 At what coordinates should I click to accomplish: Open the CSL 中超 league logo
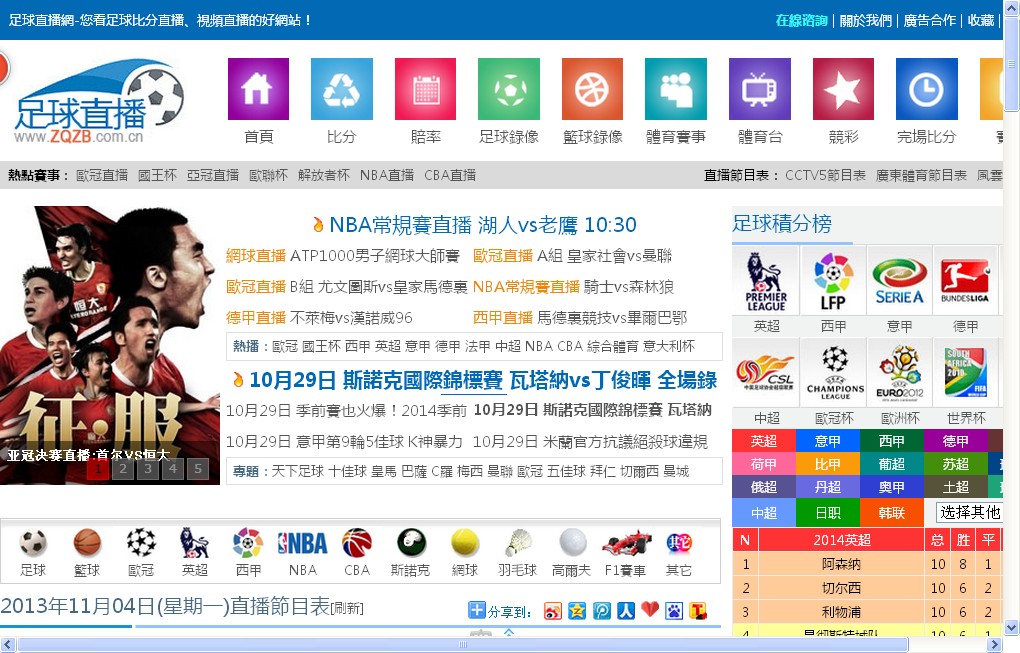pyautogui.click(x=766, y=373)
